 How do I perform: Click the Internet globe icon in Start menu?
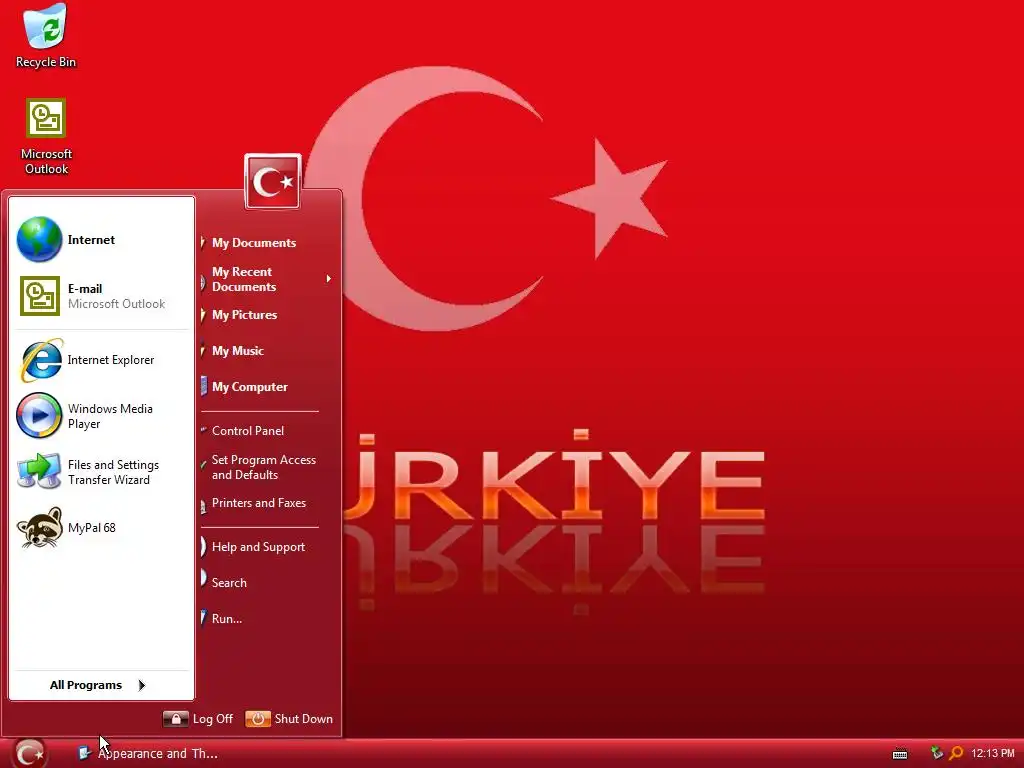(39, 239)
